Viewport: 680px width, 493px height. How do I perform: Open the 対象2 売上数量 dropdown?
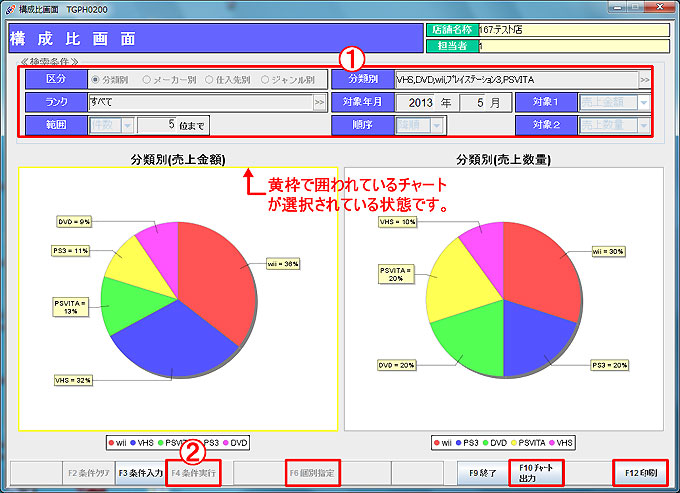coord(644,125)
